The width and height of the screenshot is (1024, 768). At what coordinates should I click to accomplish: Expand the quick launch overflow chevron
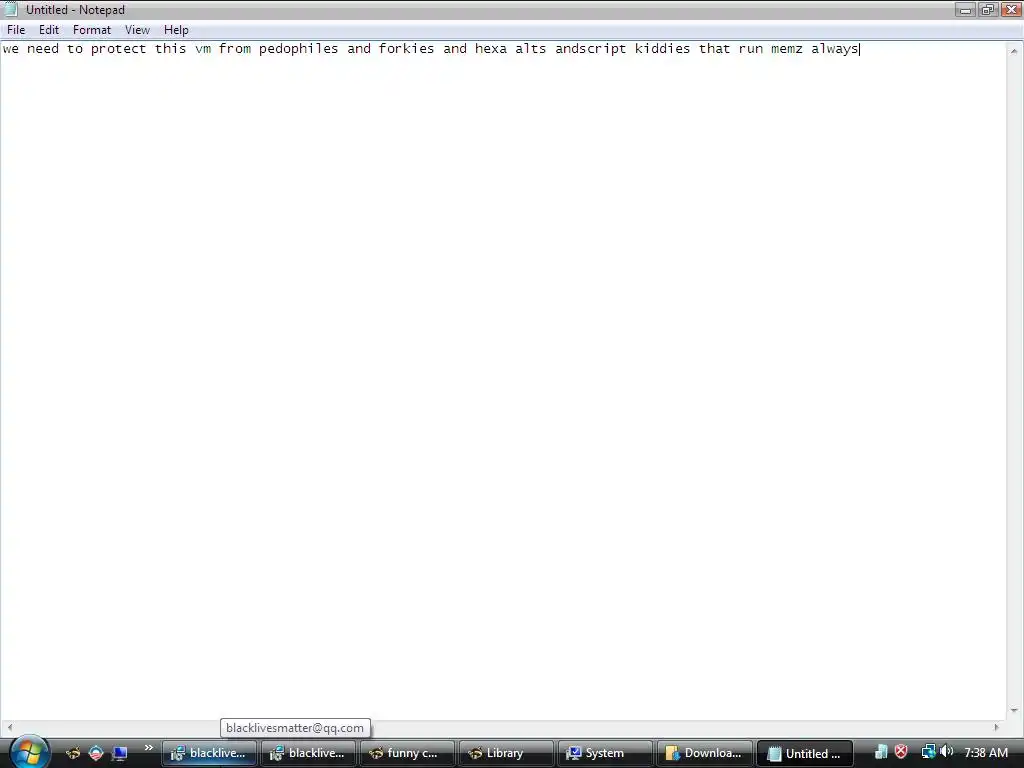[x=148, y=748]
